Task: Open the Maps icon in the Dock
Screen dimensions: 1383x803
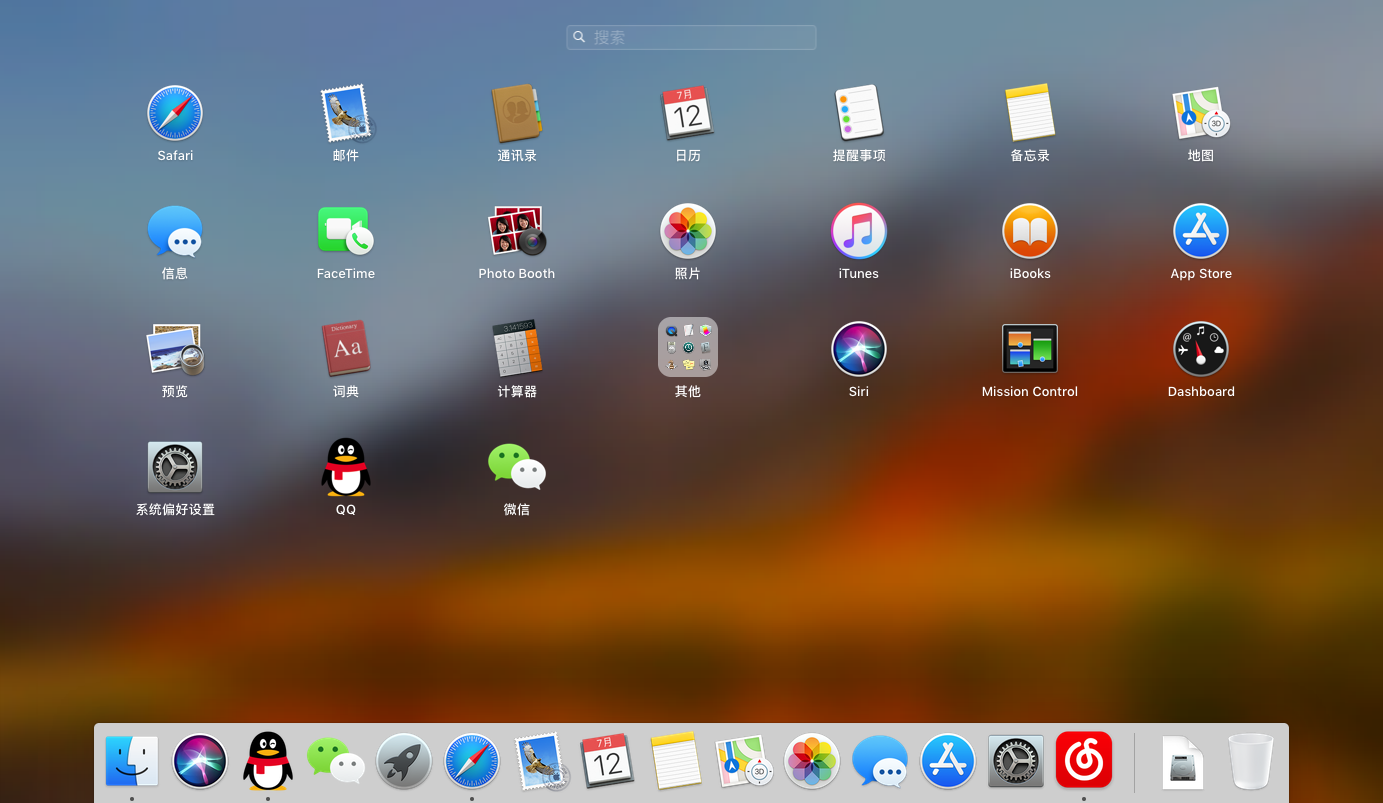Action: [745, 762]
